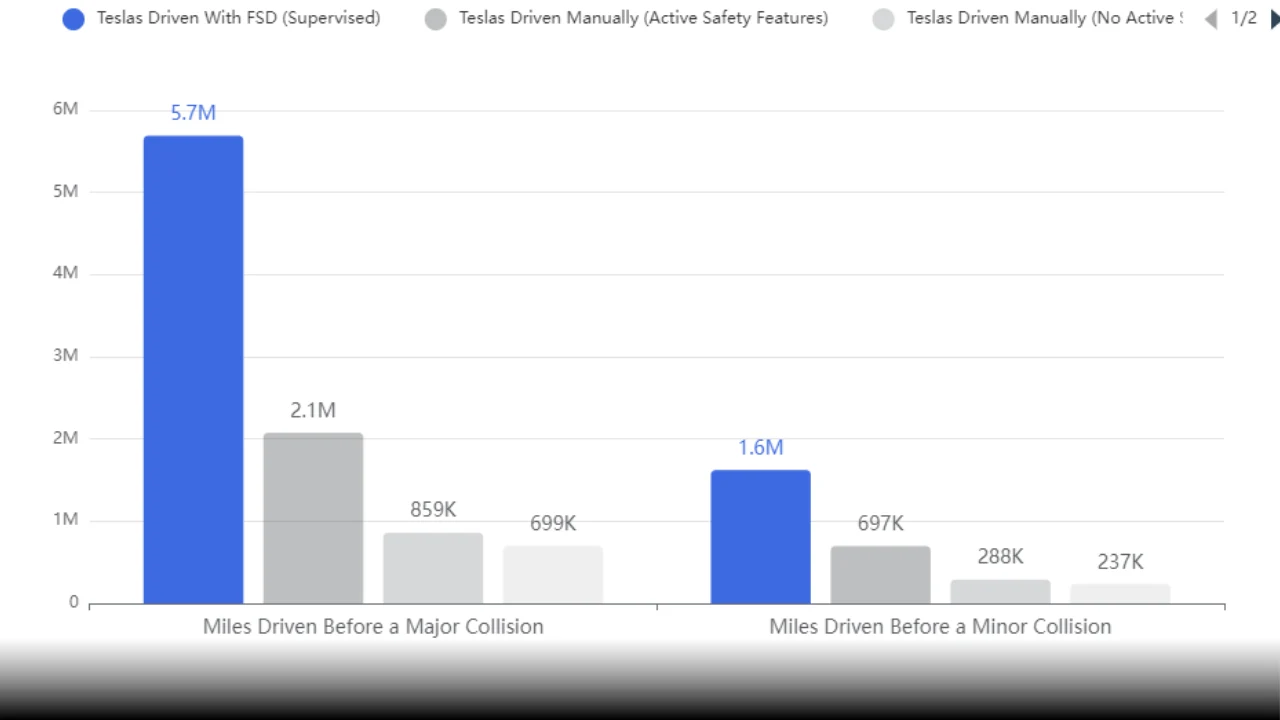This screenshot has width=1280, height=720.
Task: Click the 859K data label
Action: (x=433, y=510)
